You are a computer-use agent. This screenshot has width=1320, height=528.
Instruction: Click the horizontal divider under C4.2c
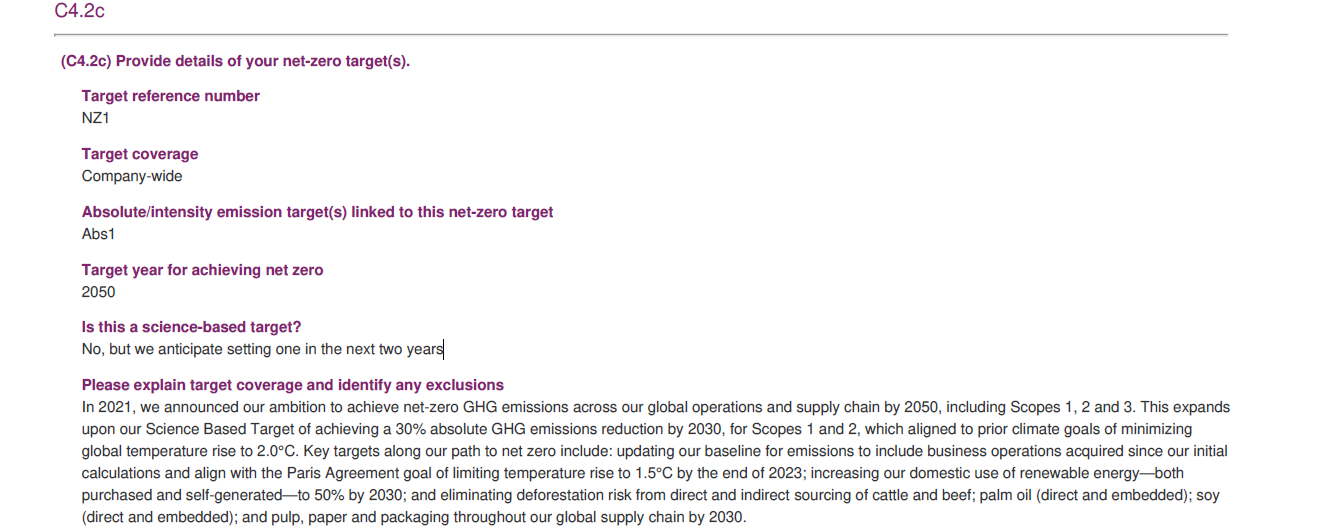(x=641, y=35)
